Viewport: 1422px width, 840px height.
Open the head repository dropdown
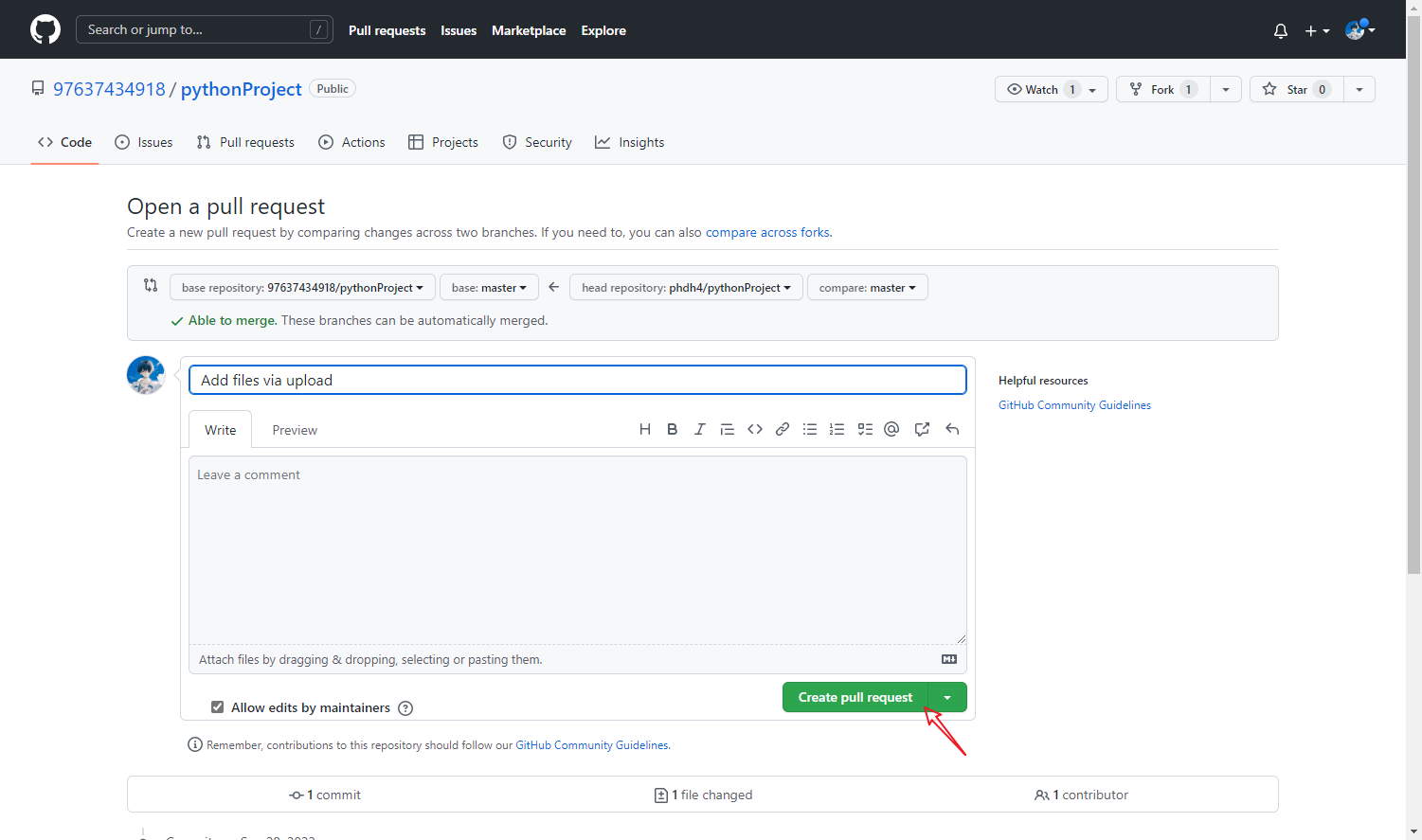686,288
